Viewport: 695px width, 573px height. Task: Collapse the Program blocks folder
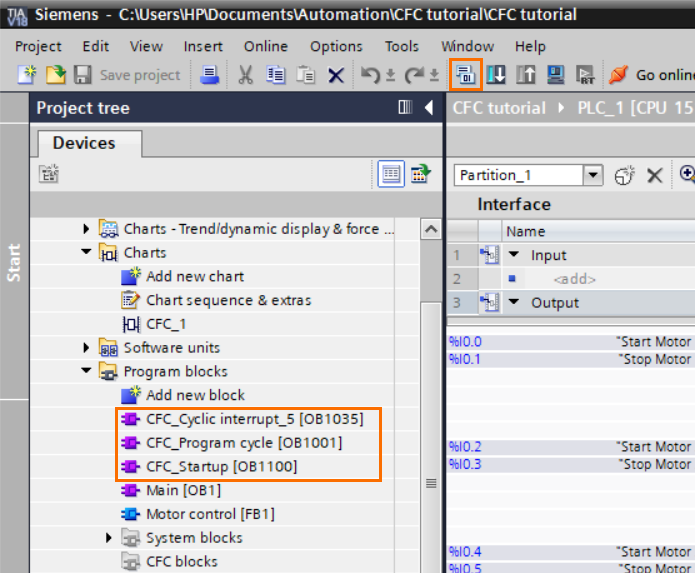(x=86, y=371)
